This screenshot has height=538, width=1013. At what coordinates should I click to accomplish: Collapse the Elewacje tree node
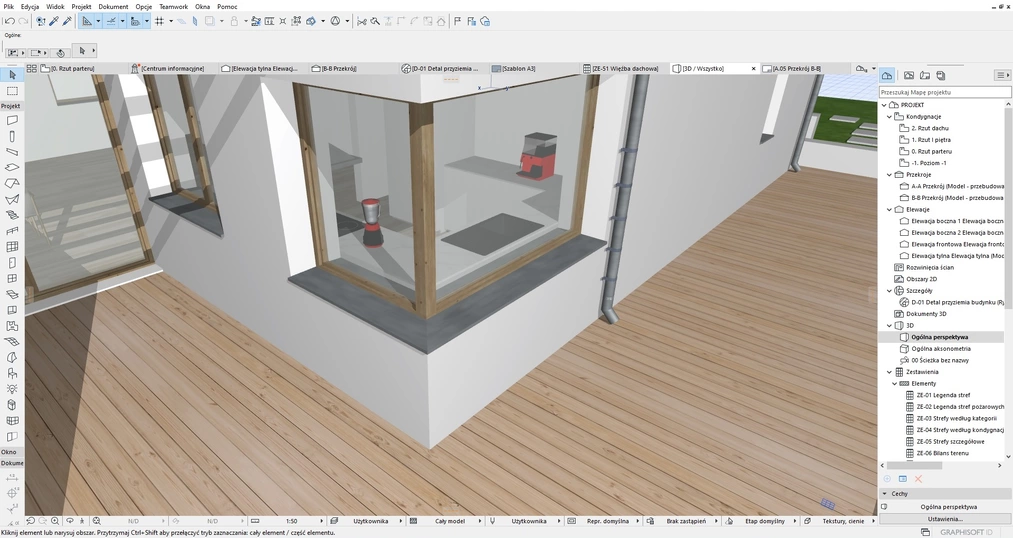click(889, 209)
